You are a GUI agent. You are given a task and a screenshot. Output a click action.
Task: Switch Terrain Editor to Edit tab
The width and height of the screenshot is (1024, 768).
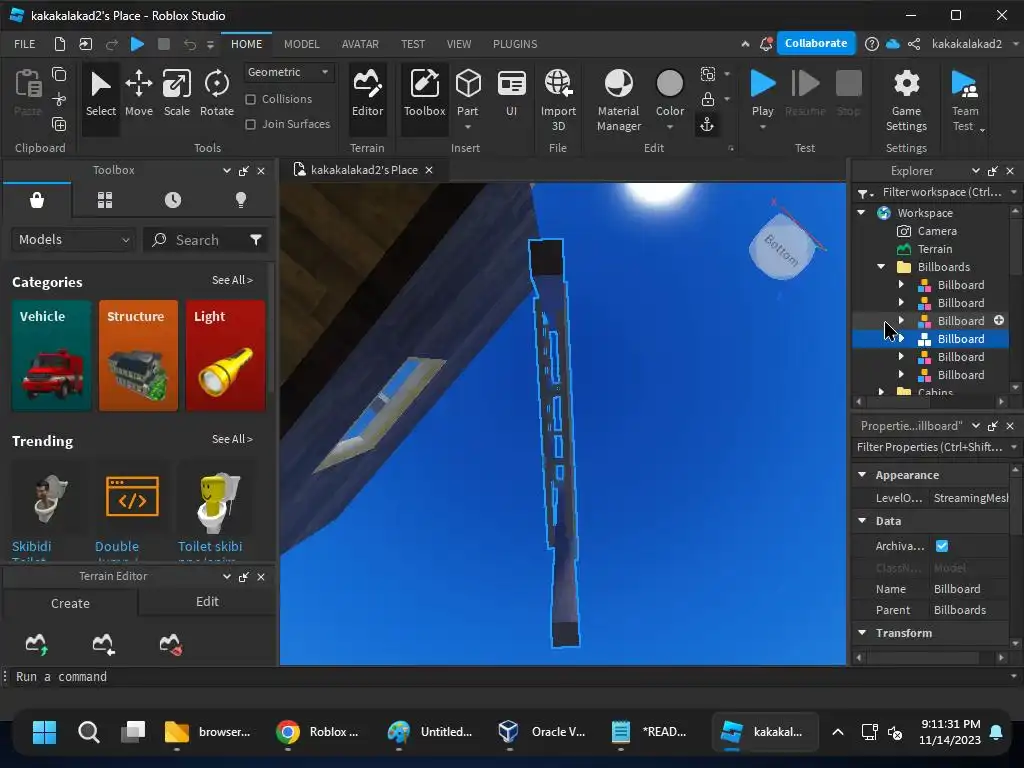pos(207,601)
